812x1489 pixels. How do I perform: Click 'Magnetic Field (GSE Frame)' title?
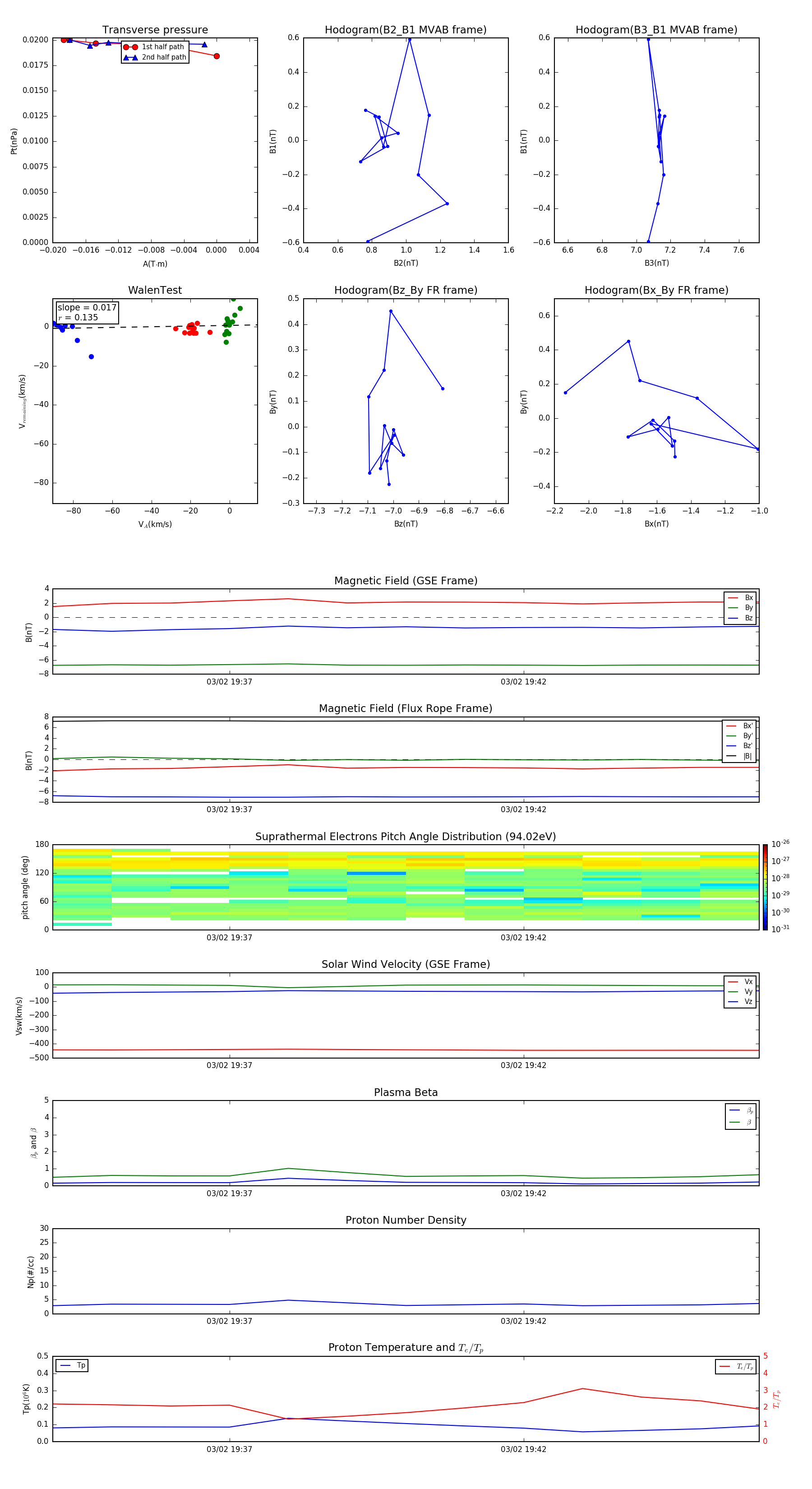(406, 581)
